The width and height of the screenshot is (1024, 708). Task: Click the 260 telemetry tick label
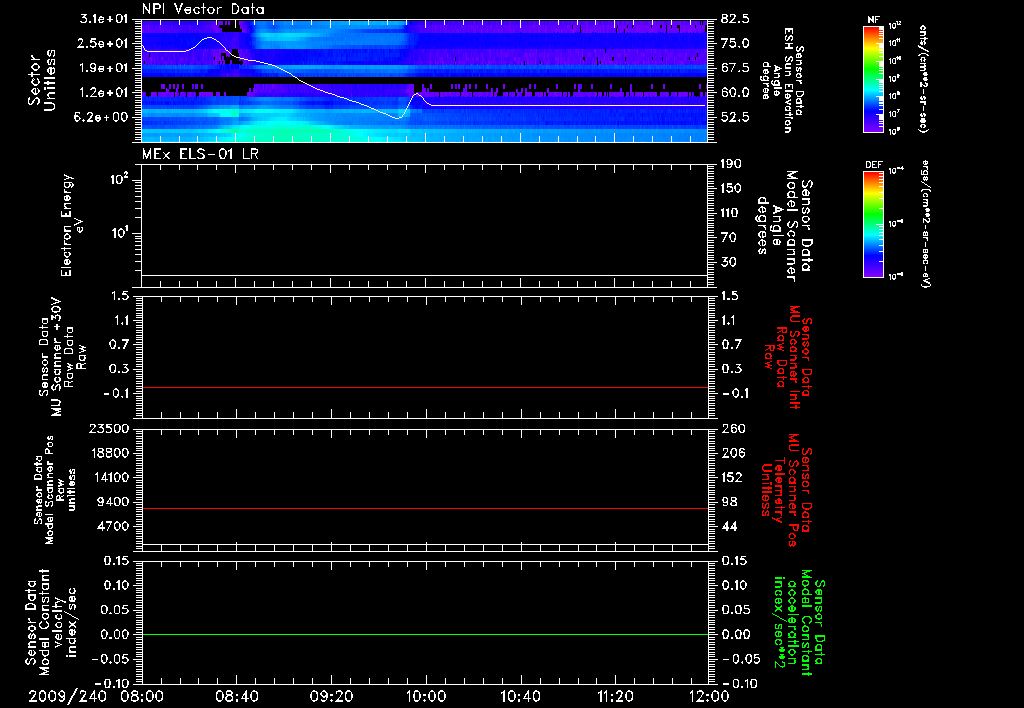pos(733,428)
